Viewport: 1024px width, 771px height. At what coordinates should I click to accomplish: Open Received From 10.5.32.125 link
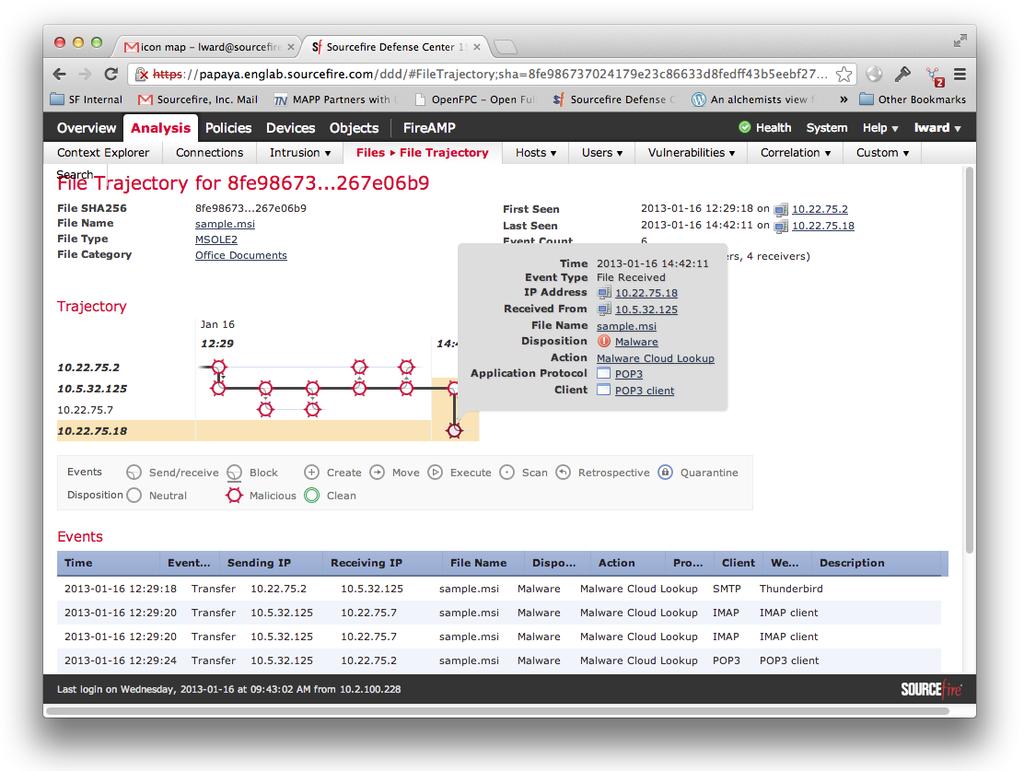click(646, 309)
